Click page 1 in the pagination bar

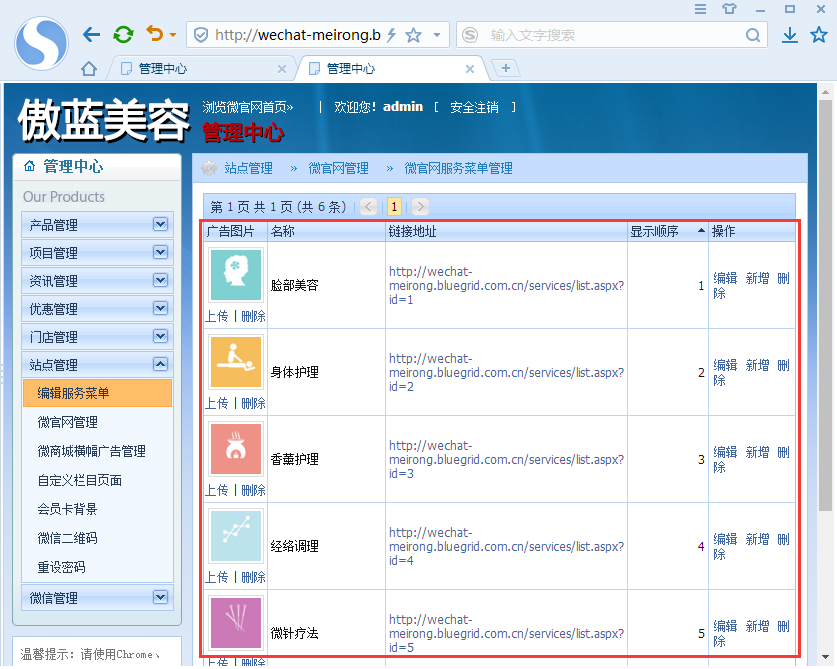coord(393,206)
